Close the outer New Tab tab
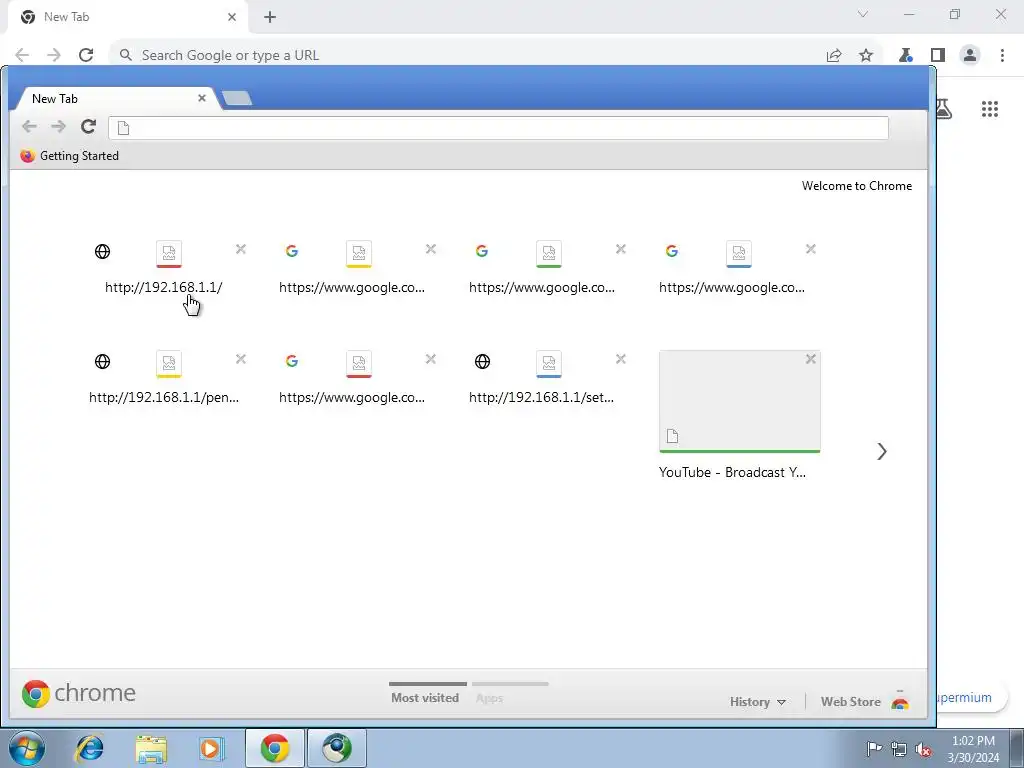This screenshot has height=768, width=1024. point(232,17)
